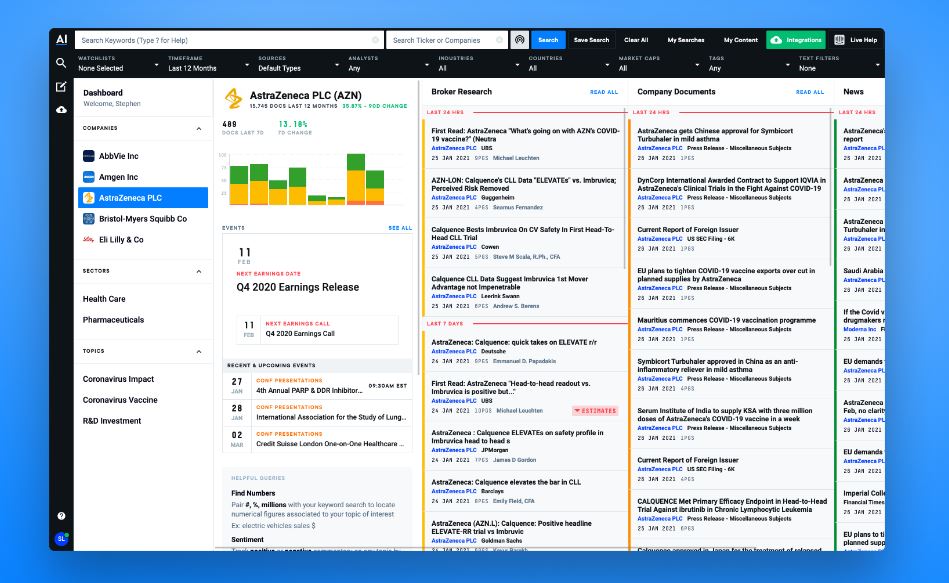Click the Eli Lilly & Co logo
The image size is (949, 583).
coord(88,239)
